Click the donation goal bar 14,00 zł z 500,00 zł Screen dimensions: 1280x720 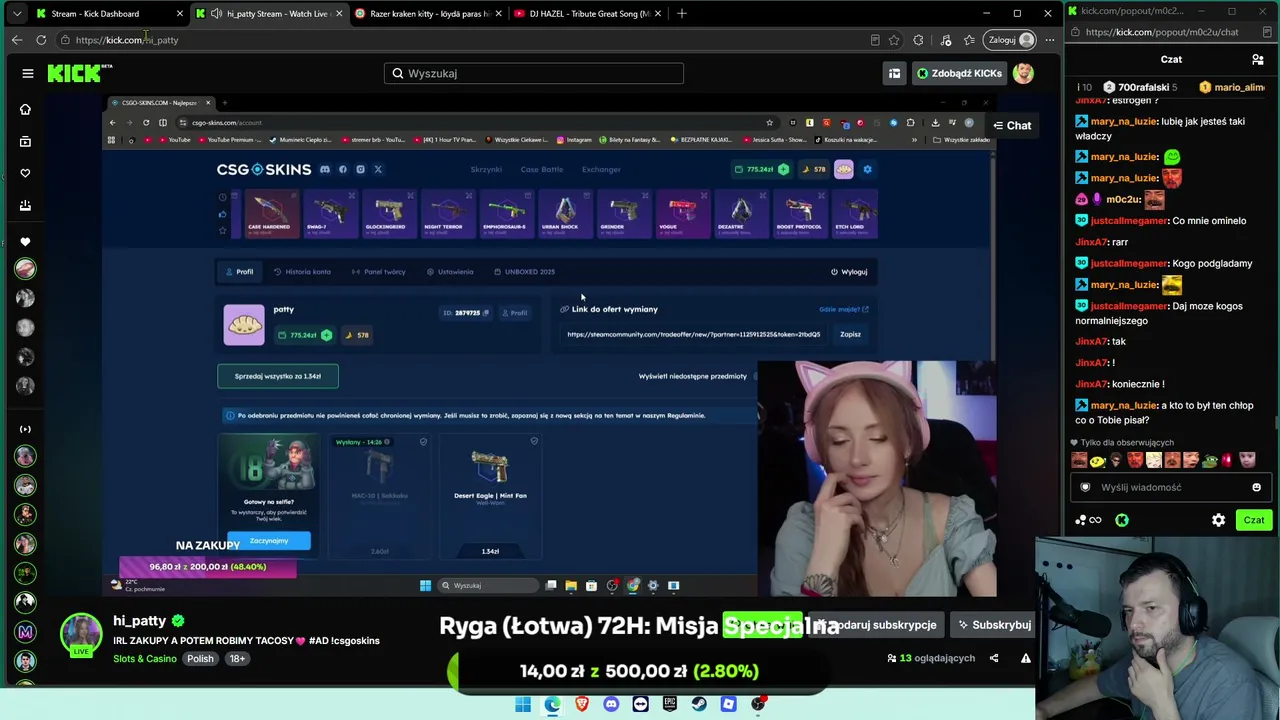(x=639, y=672)
